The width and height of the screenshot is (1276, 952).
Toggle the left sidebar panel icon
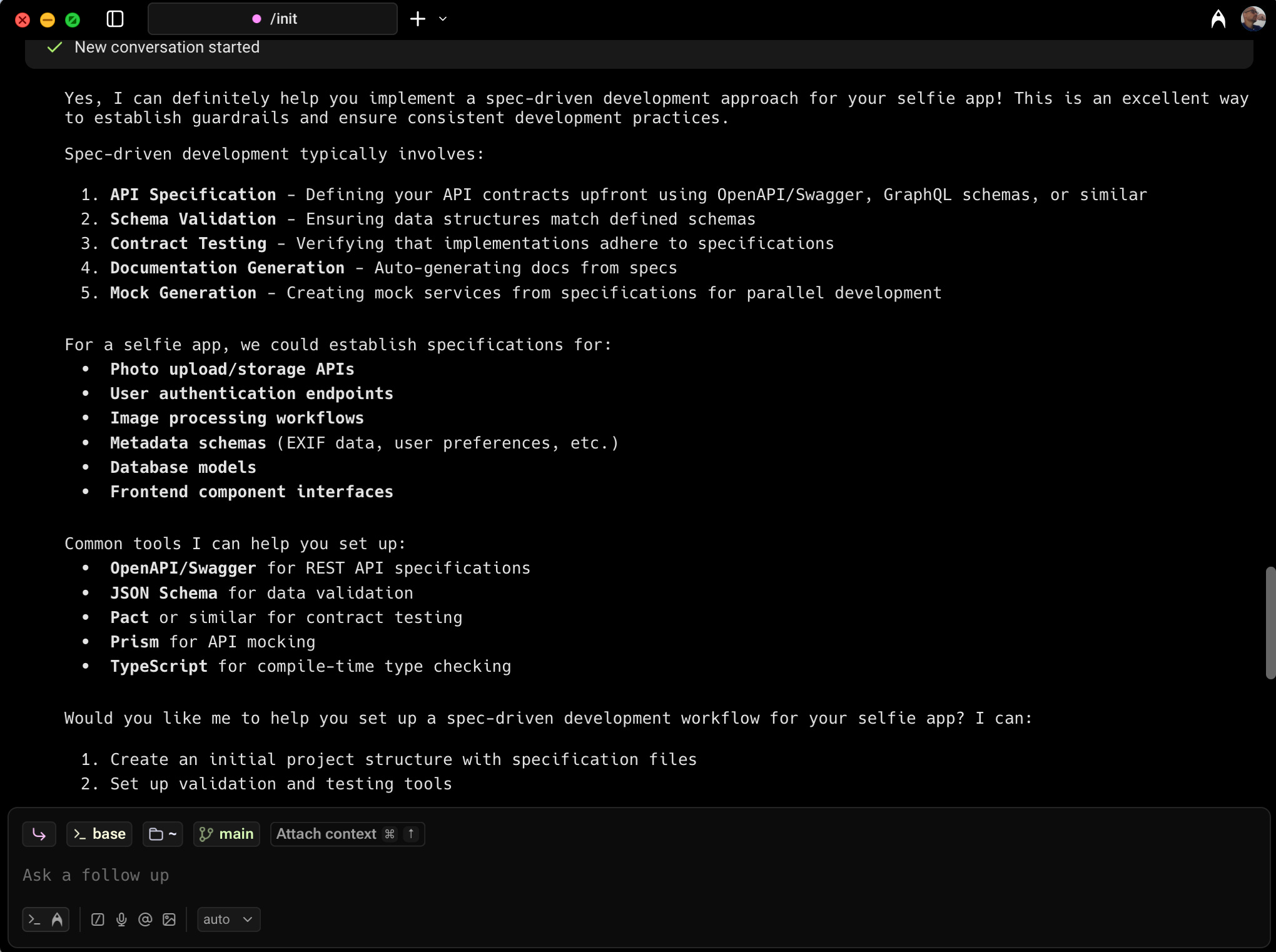[115, 19]
